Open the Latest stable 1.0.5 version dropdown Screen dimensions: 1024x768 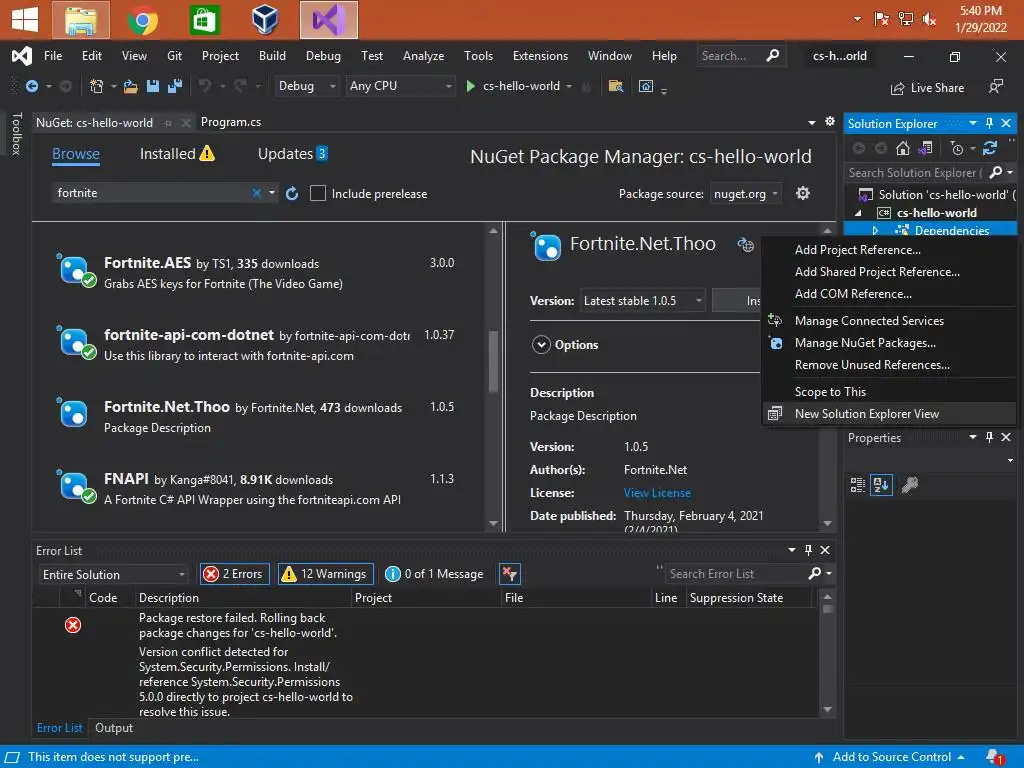(643, 301)
